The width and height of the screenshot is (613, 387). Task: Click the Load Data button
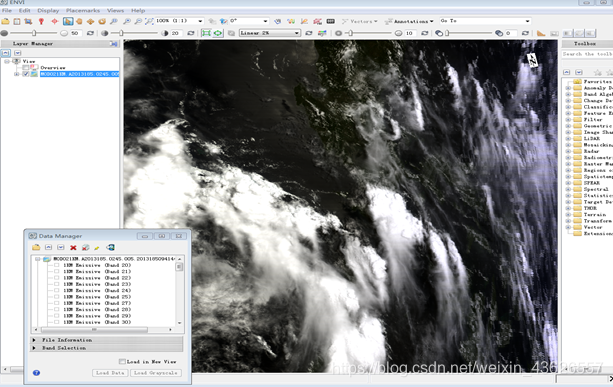pos(110,373)
